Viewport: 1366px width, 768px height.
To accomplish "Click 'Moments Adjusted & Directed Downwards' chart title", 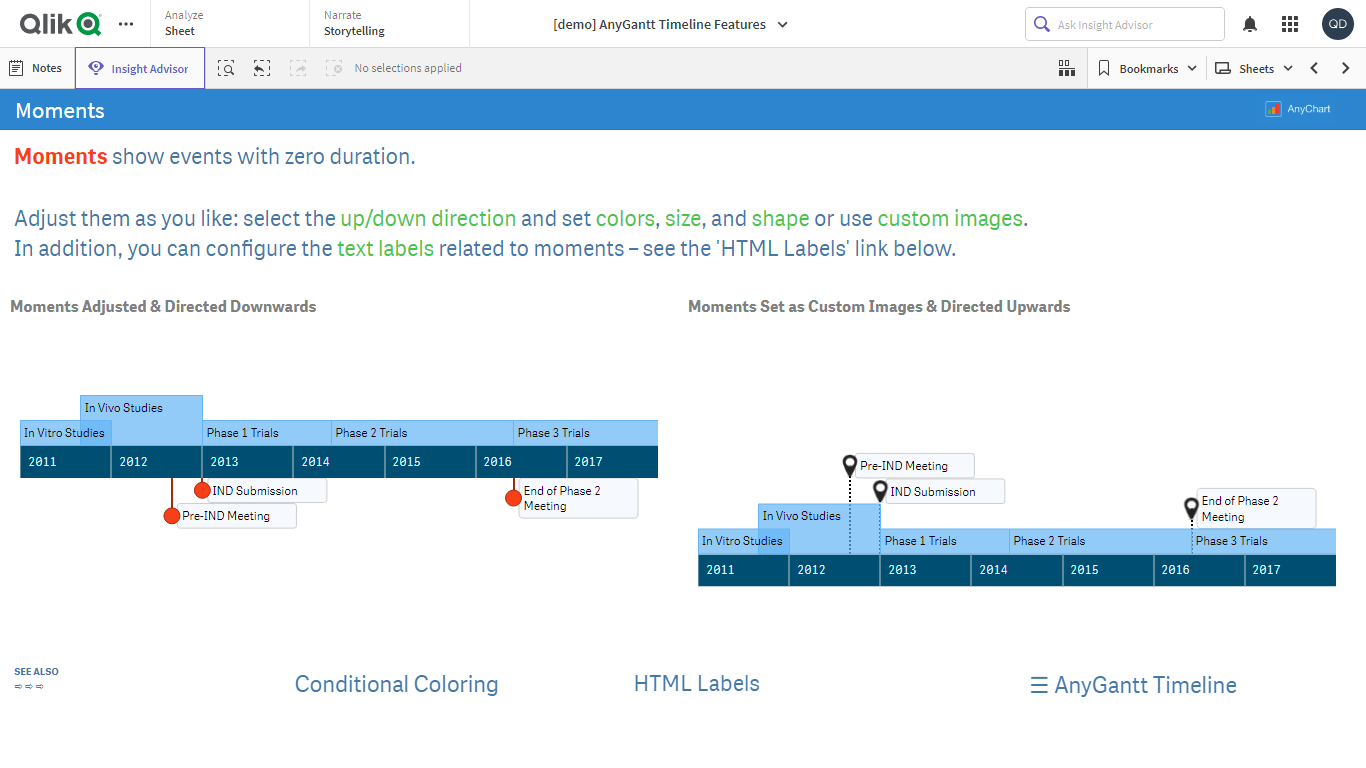I will (163, 307).
